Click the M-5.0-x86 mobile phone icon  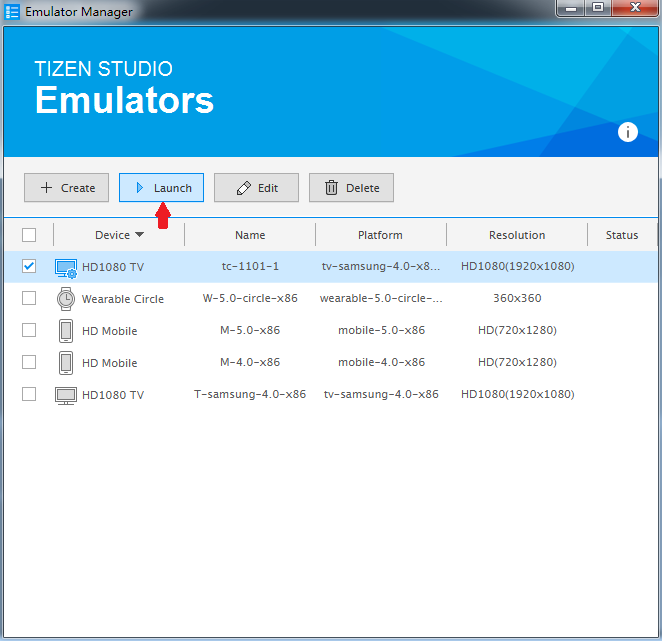click(65, 331)
